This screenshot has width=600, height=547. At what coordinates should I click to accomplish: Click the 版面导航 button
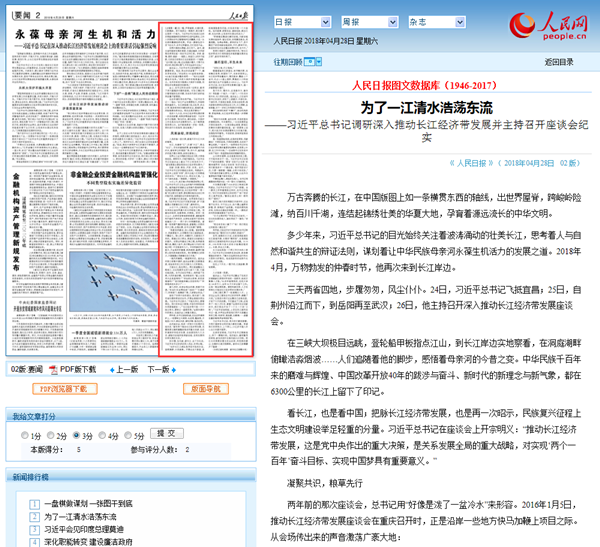click(x=206, y=389)
